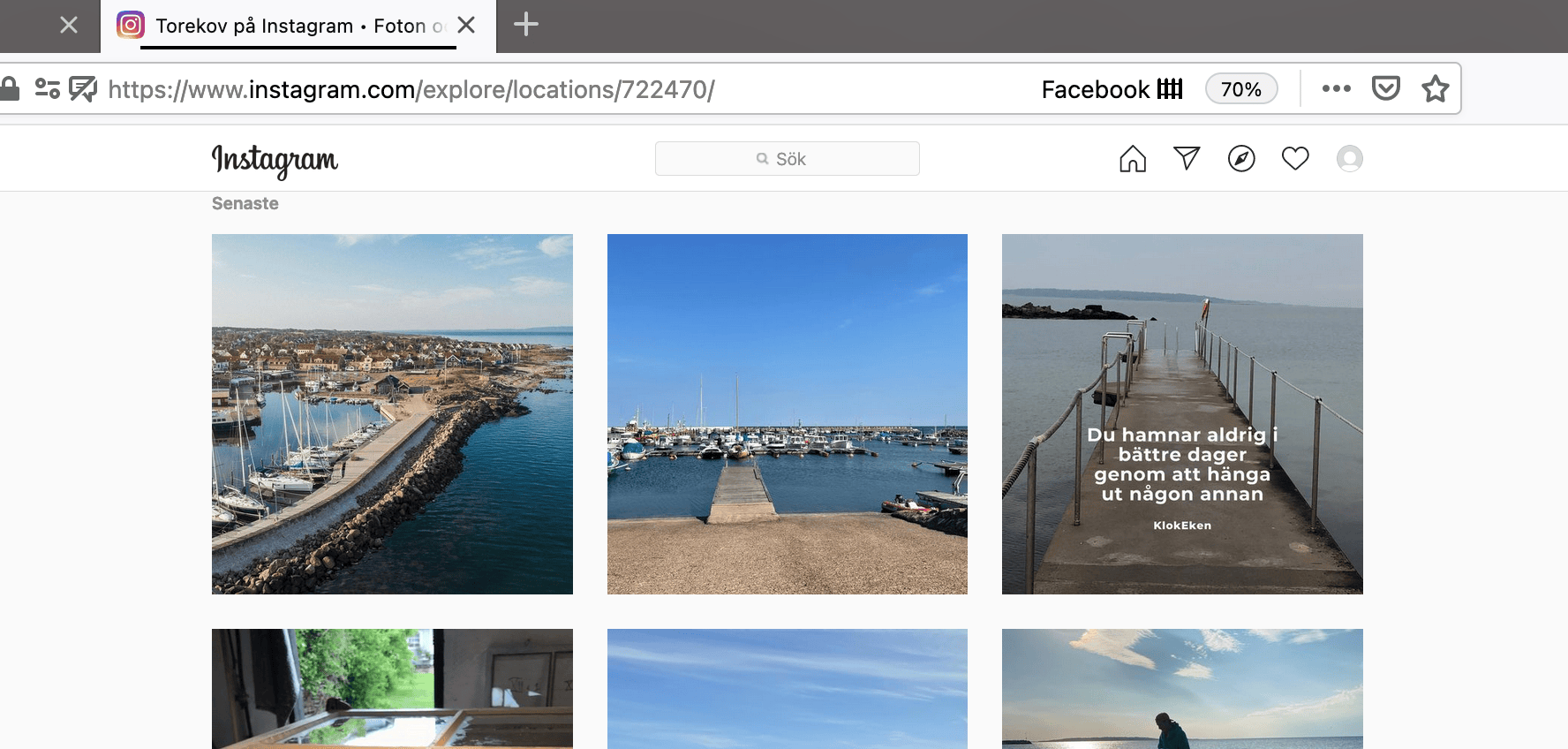Open Instagram home feed icon
Screen dimensions: 1568x749
1133,159
